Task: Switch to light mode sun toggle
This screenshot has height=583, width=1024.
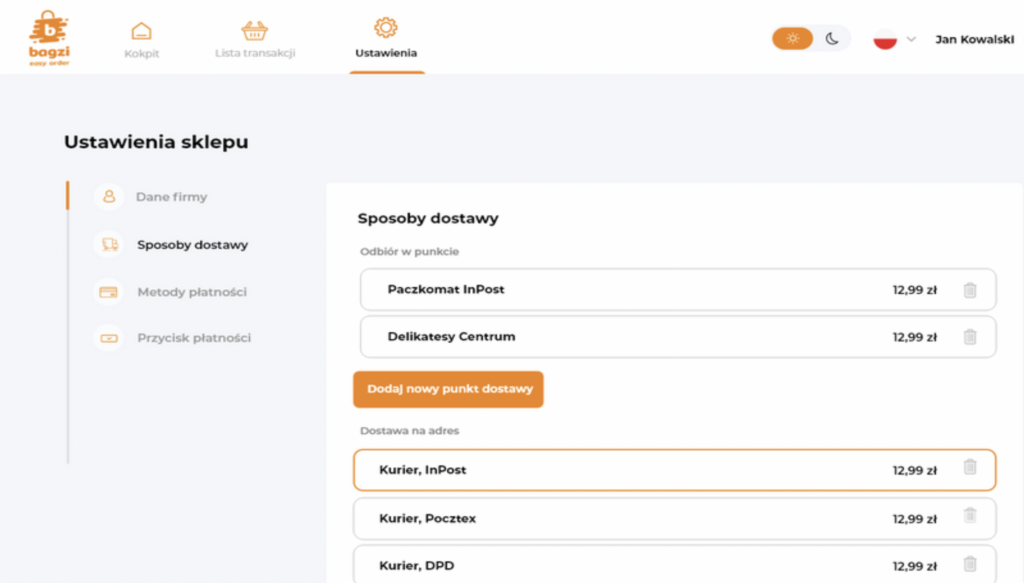Action: pos(792,39)
